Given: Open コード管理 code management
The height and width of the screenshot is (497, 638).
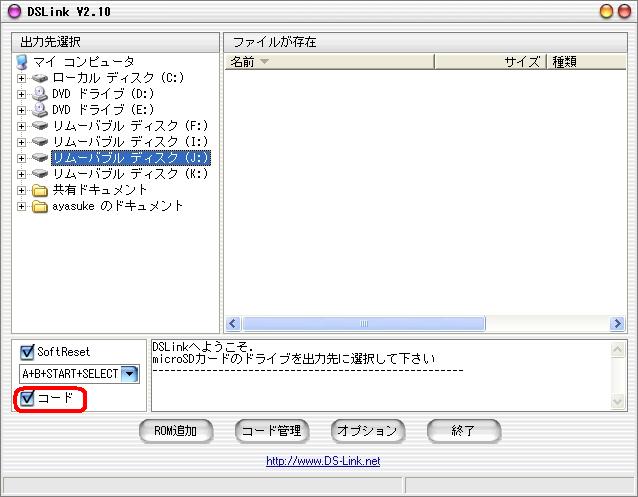Looking at the screenshot, I should (x=272, y=431).
